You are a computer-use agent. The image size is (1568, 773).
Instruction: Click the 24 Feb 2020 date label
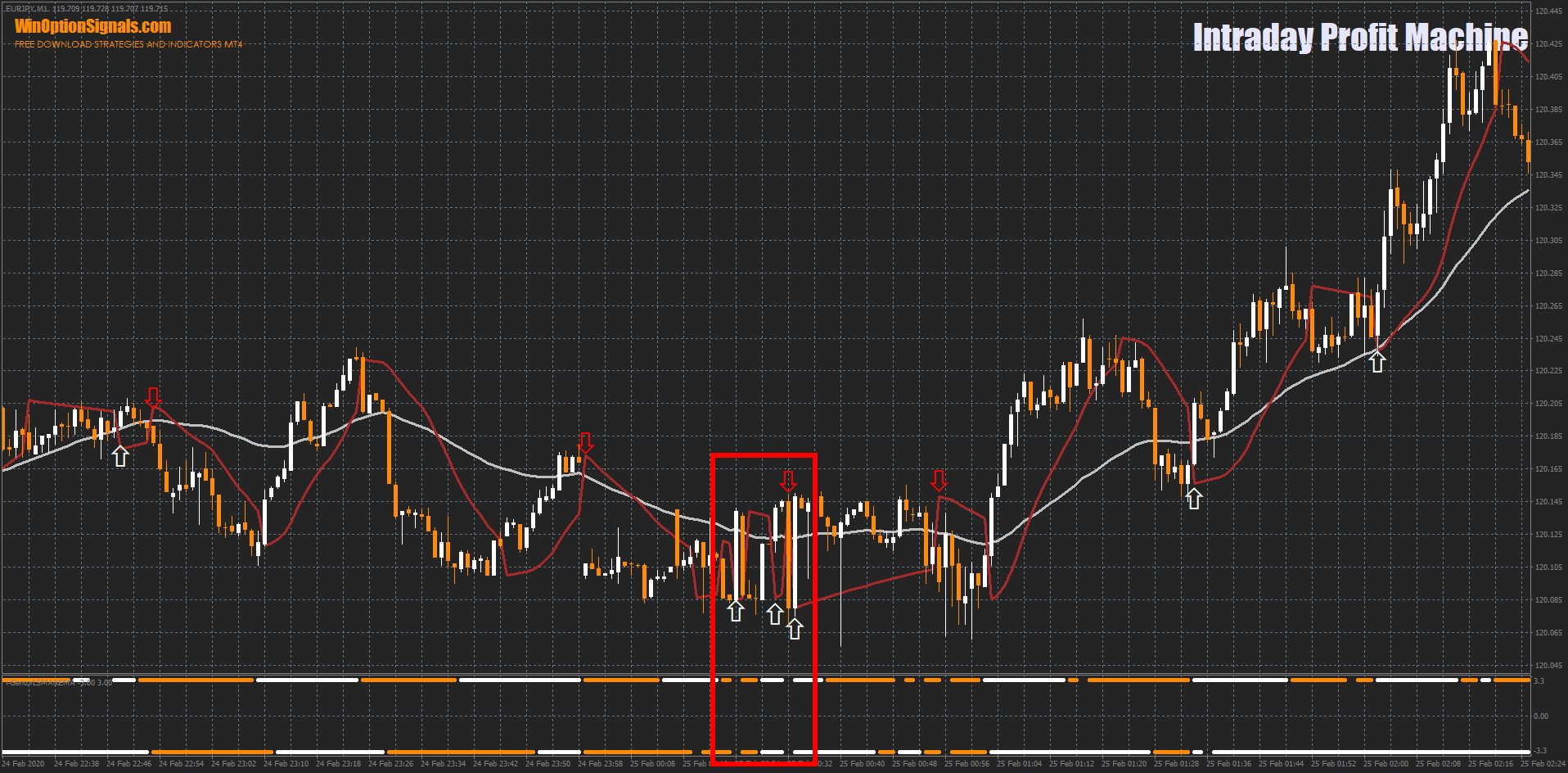[25, 764]
